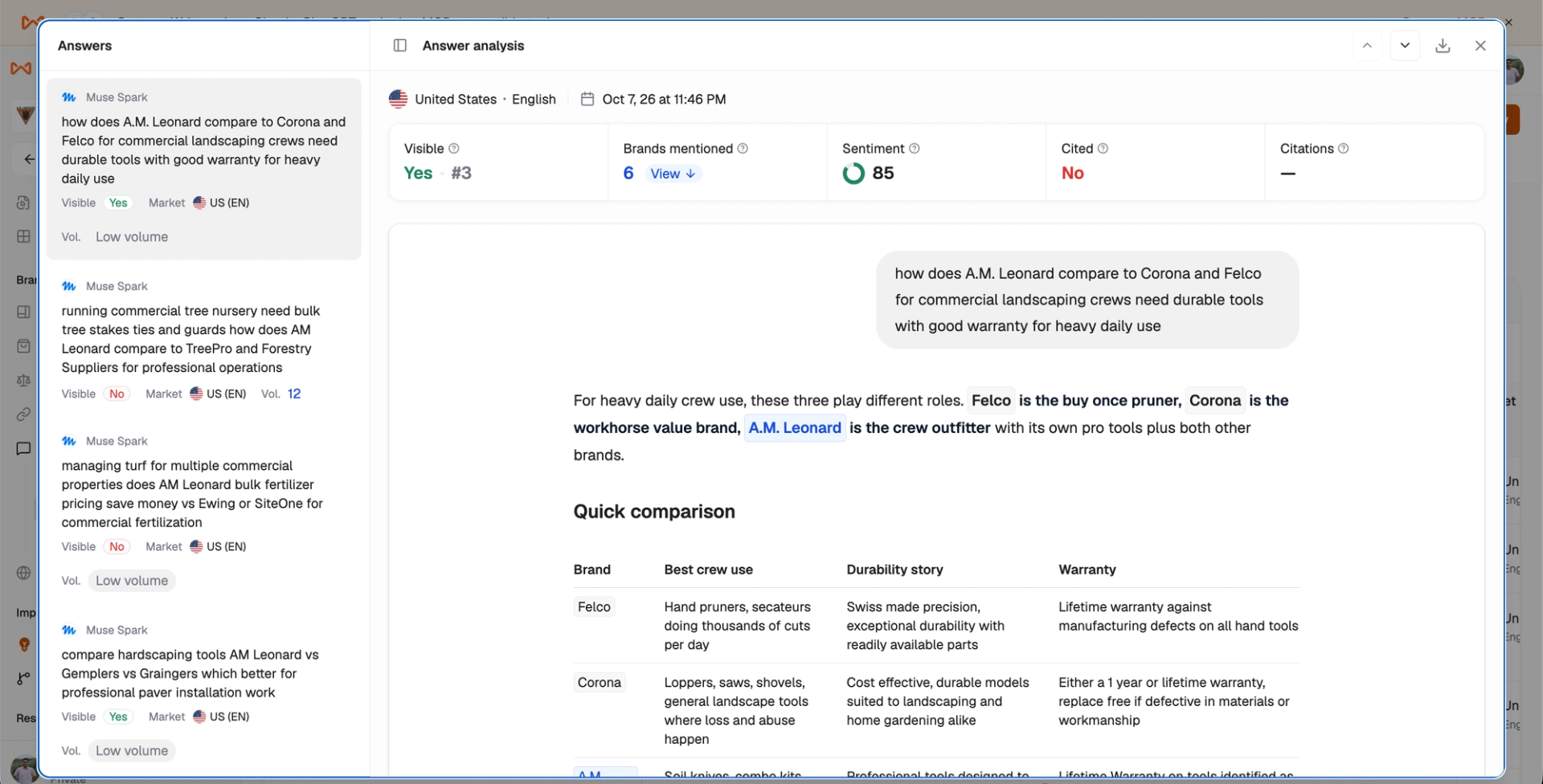Image resolution: width=1543 pixels, height=784 pixels.
Task: Click the Felco cell in comparison table
Action: [594, 607]
